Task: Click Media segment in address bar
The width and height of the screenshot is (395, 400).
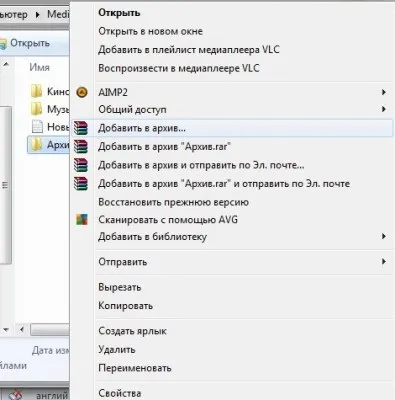Action: (x=58, y=14)
